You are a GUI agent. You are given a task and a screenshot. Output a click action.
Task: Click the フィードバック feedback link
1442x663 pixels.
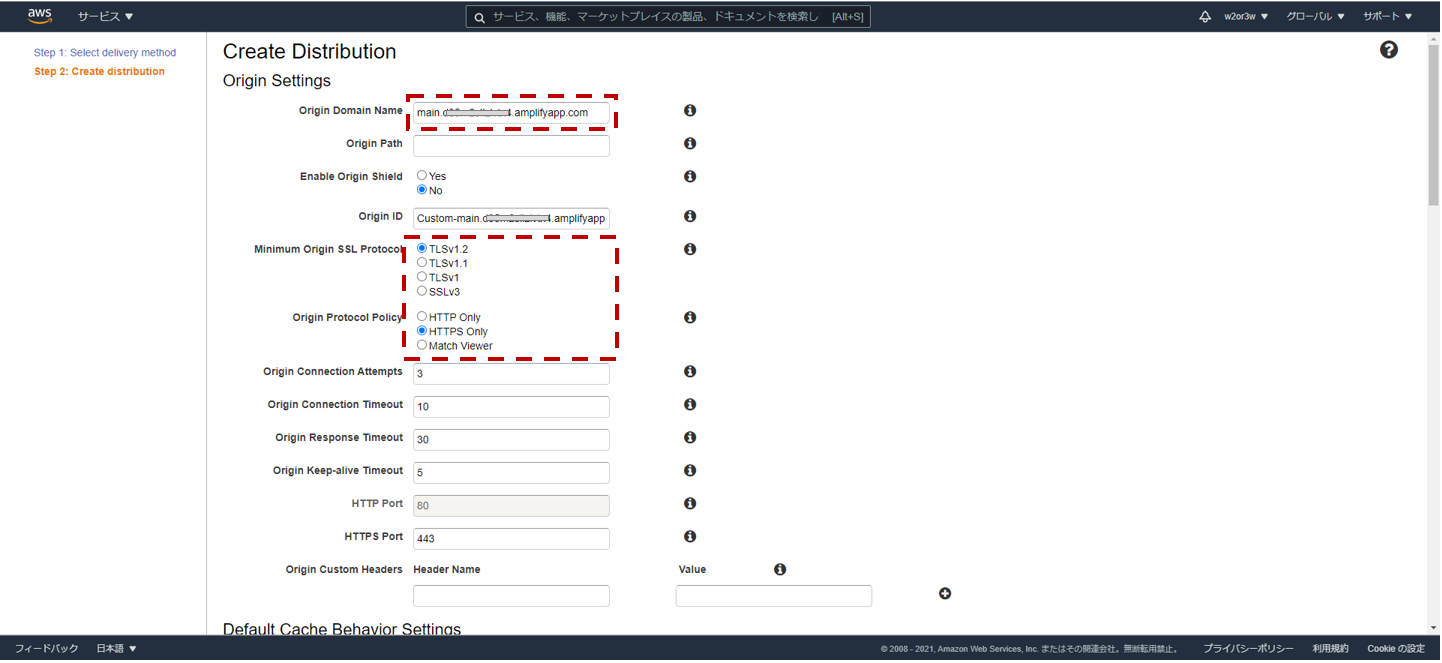tap(47, 649)
